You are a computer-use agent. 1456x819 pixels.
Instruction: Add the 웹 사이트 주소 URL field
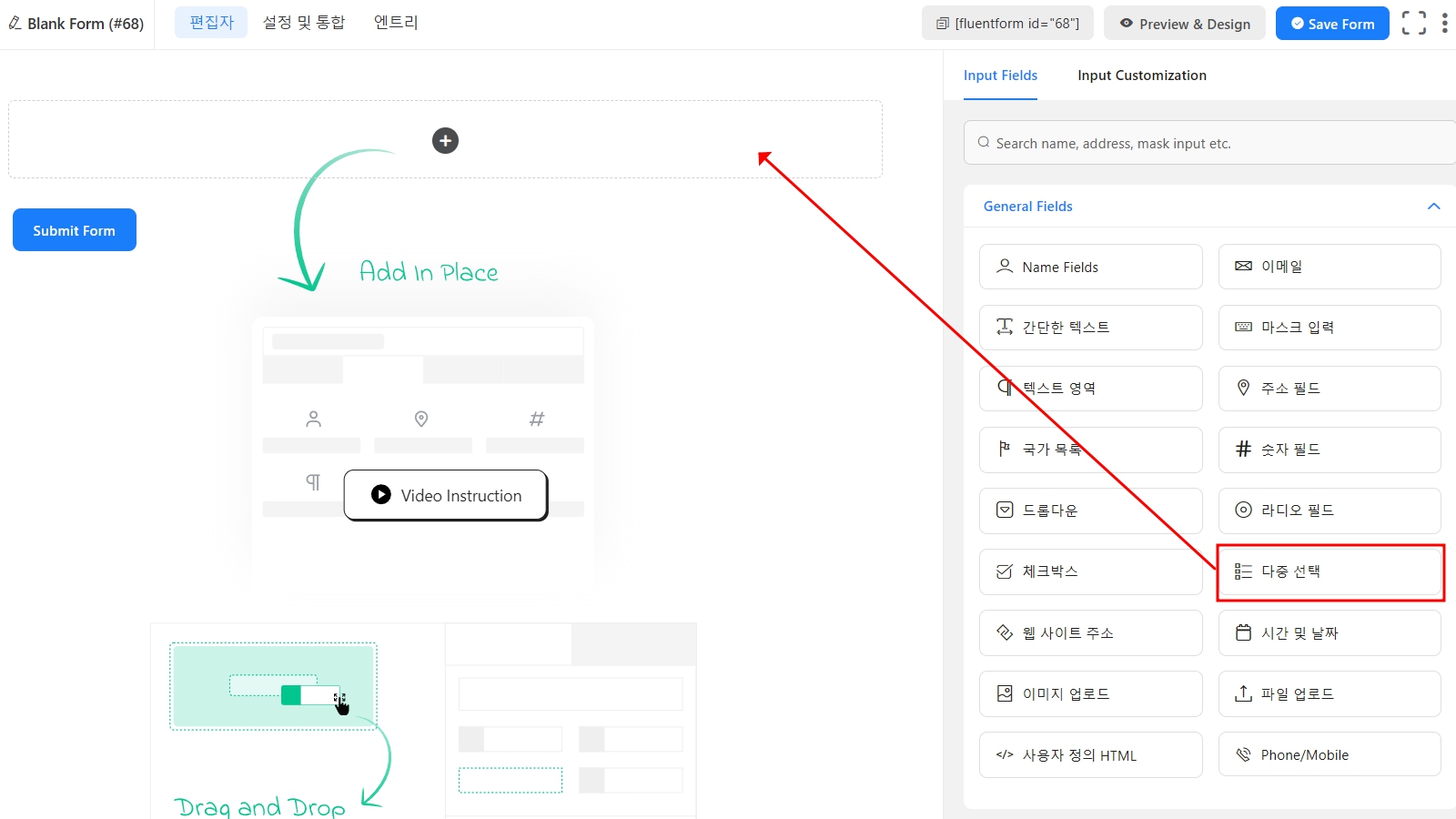pos(1091,632)
